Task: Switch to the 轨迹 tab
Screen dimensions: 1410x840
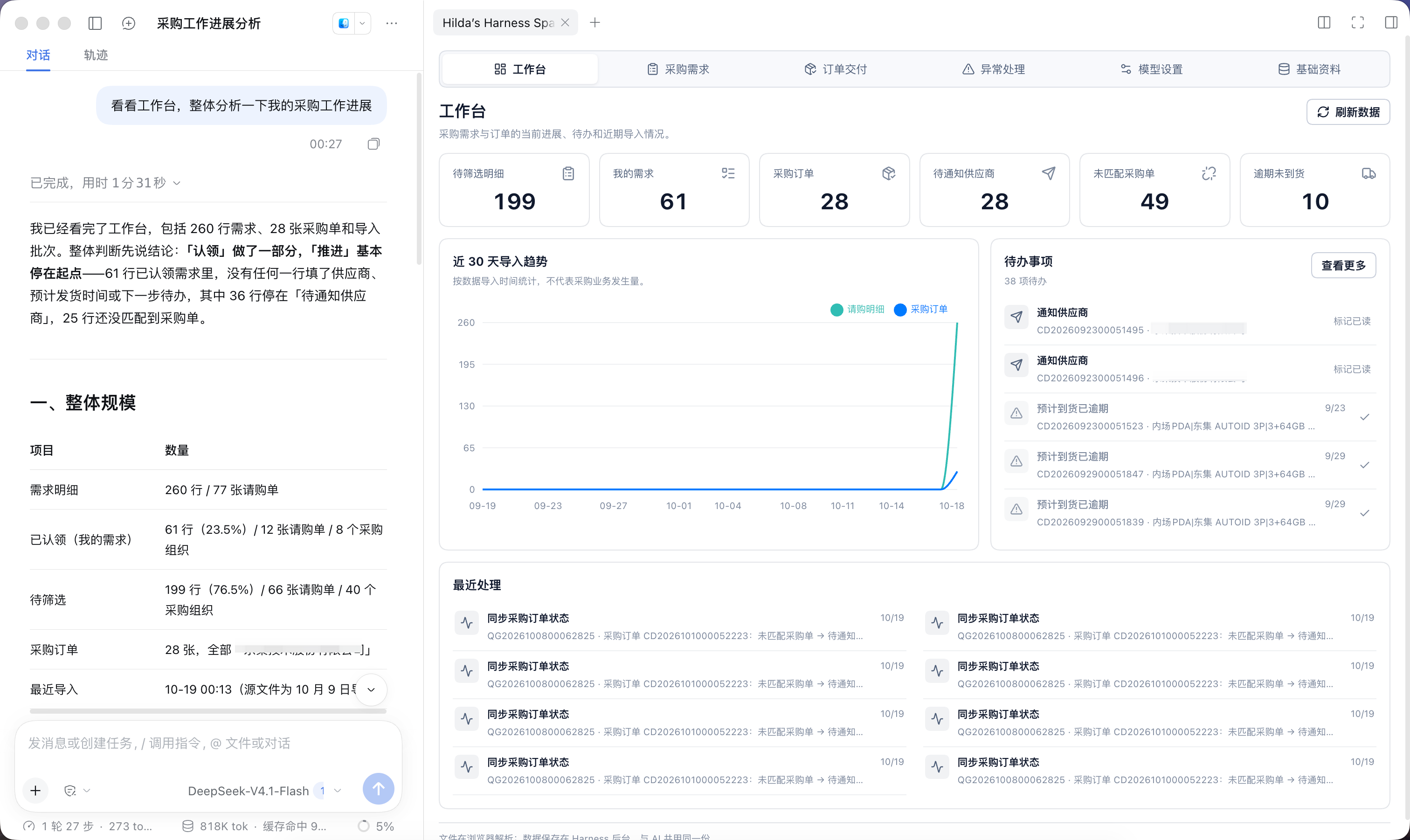Action: (96, 55)
